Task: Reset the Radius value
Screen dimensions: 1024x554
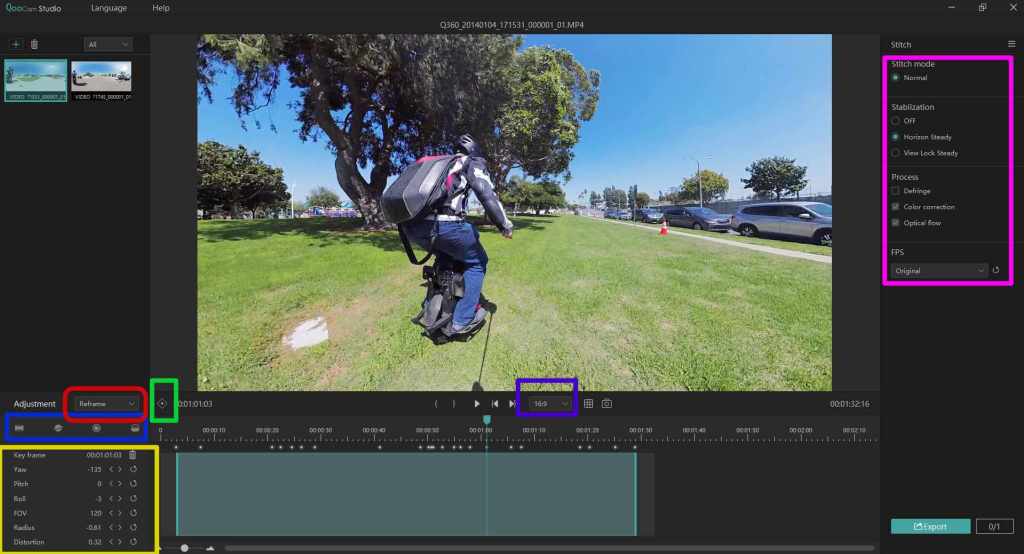Action: click(x=133, y=527)
